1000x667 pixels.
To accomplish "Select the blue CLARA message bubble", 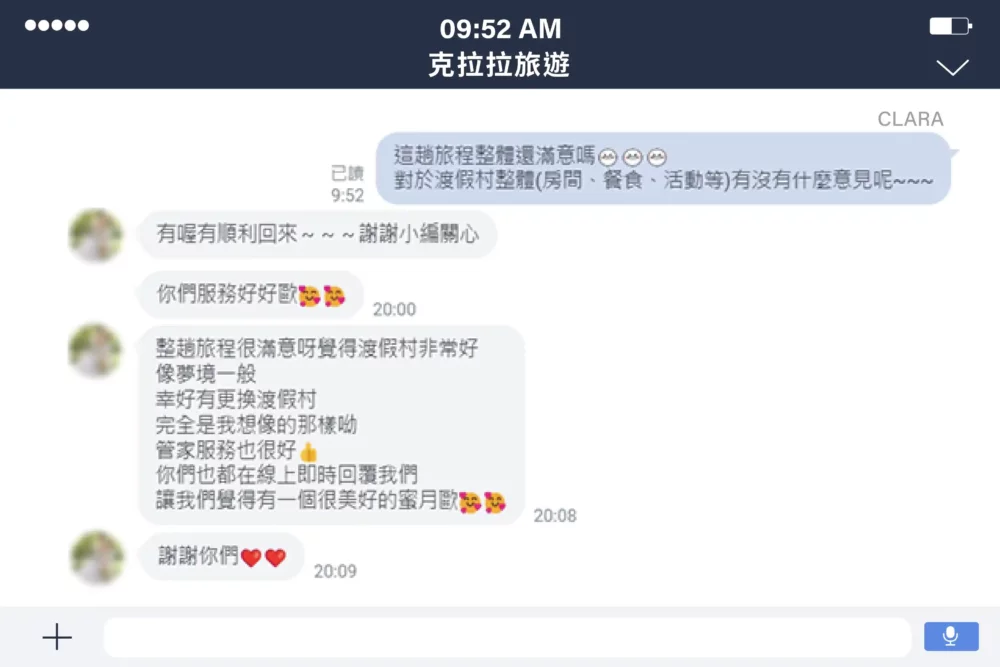I will pyautogui.click(x=663, y=168).
